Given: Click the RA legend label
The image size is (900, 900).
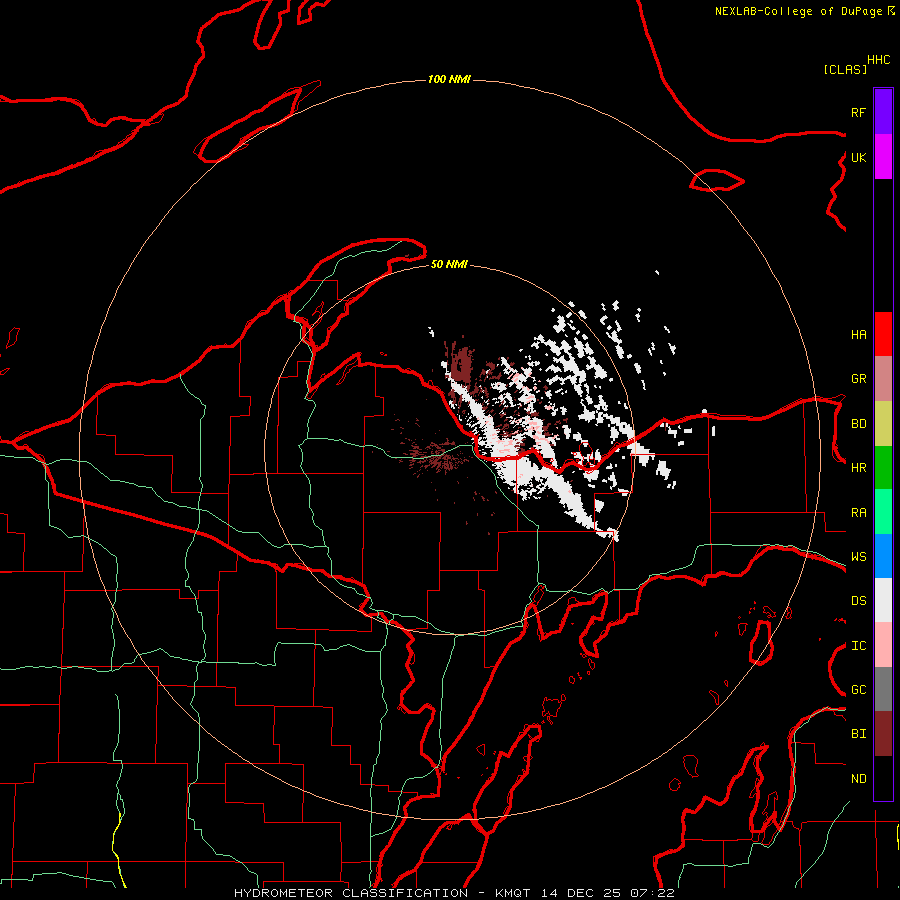Looking at the screenshot, I should pos(858,513).
